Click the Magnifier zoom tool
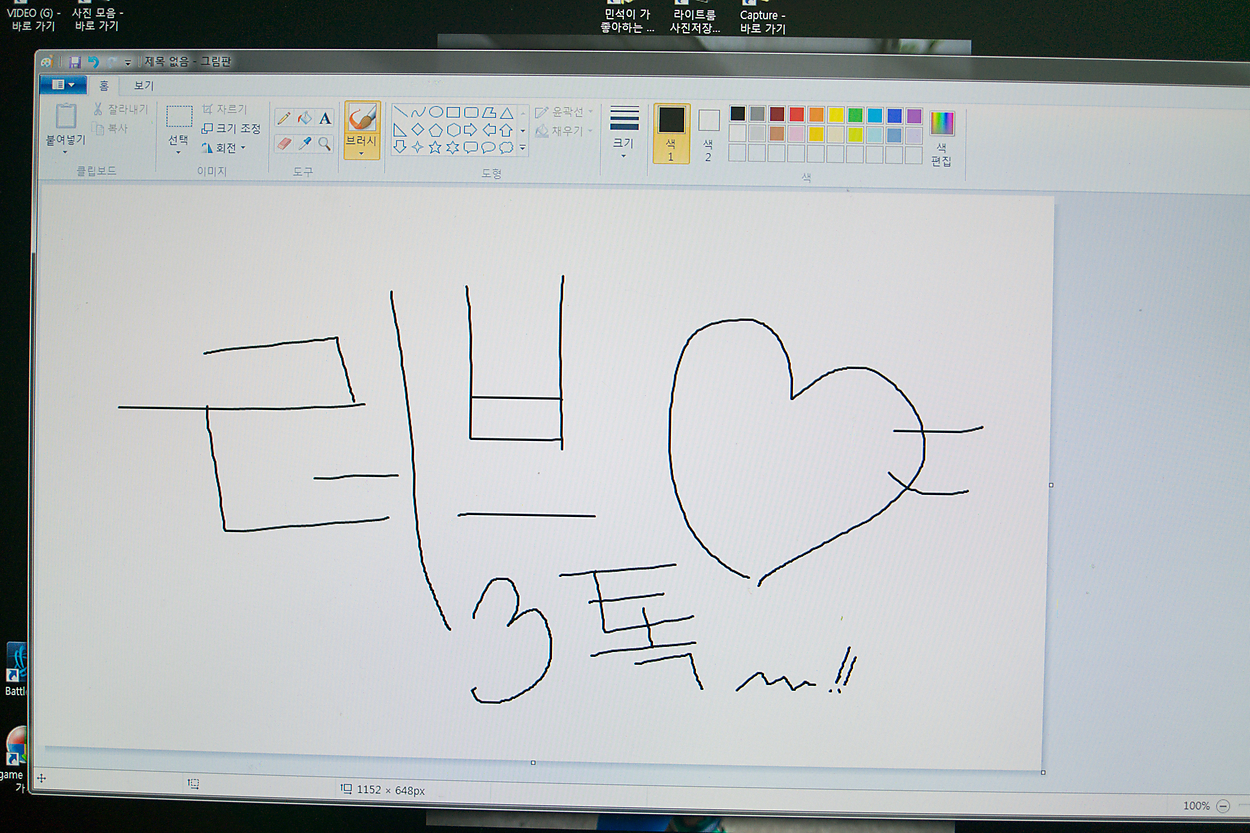The image size is (1250, 833). [325, 144]
